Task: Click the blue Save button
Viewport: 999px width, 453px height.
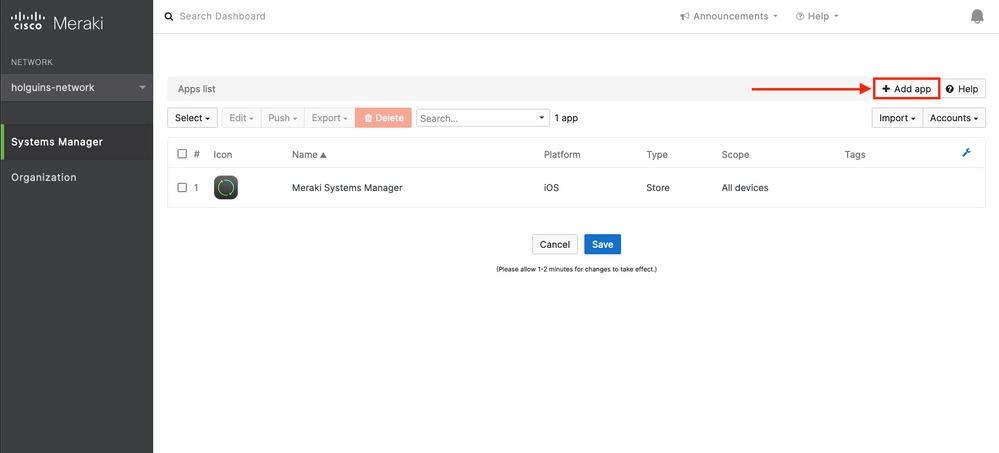Action: pyautogui.click(x=602, y=244)
